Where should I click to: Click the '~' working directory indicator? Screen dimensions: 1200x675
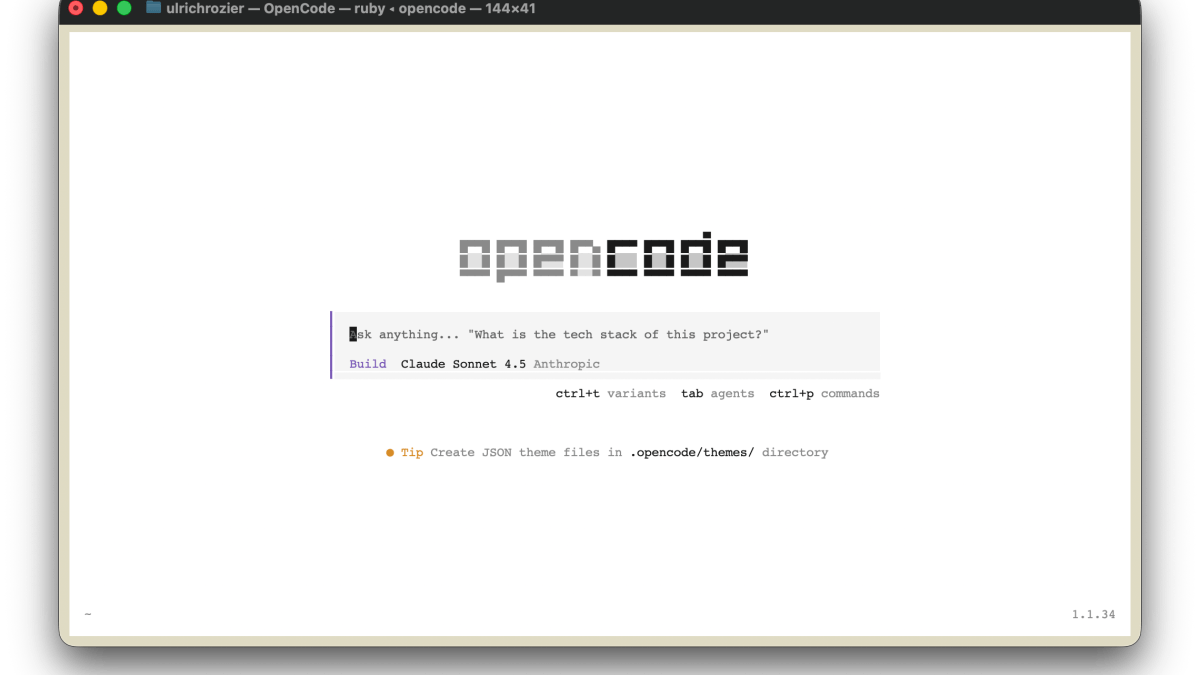point(88,614)
